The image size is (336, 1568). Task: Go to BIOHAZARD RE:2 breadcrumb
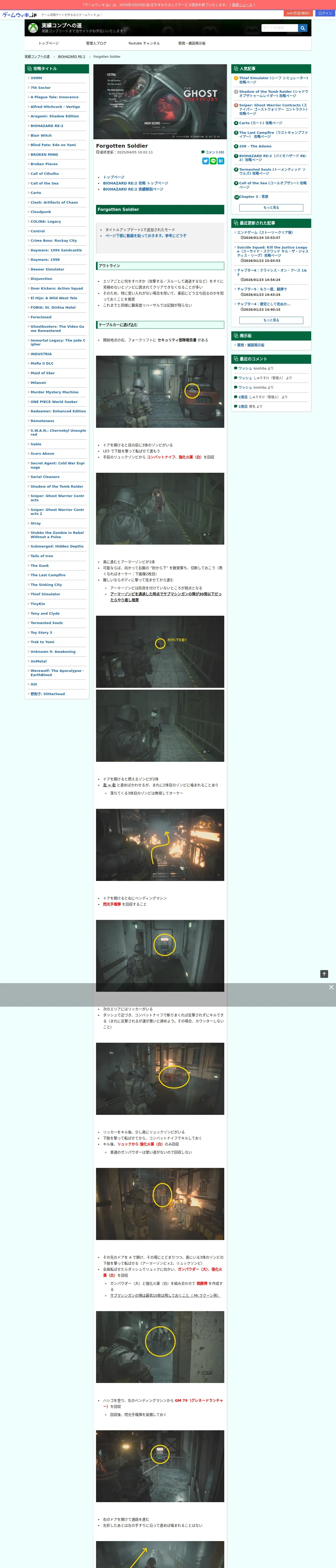(71, 57)
